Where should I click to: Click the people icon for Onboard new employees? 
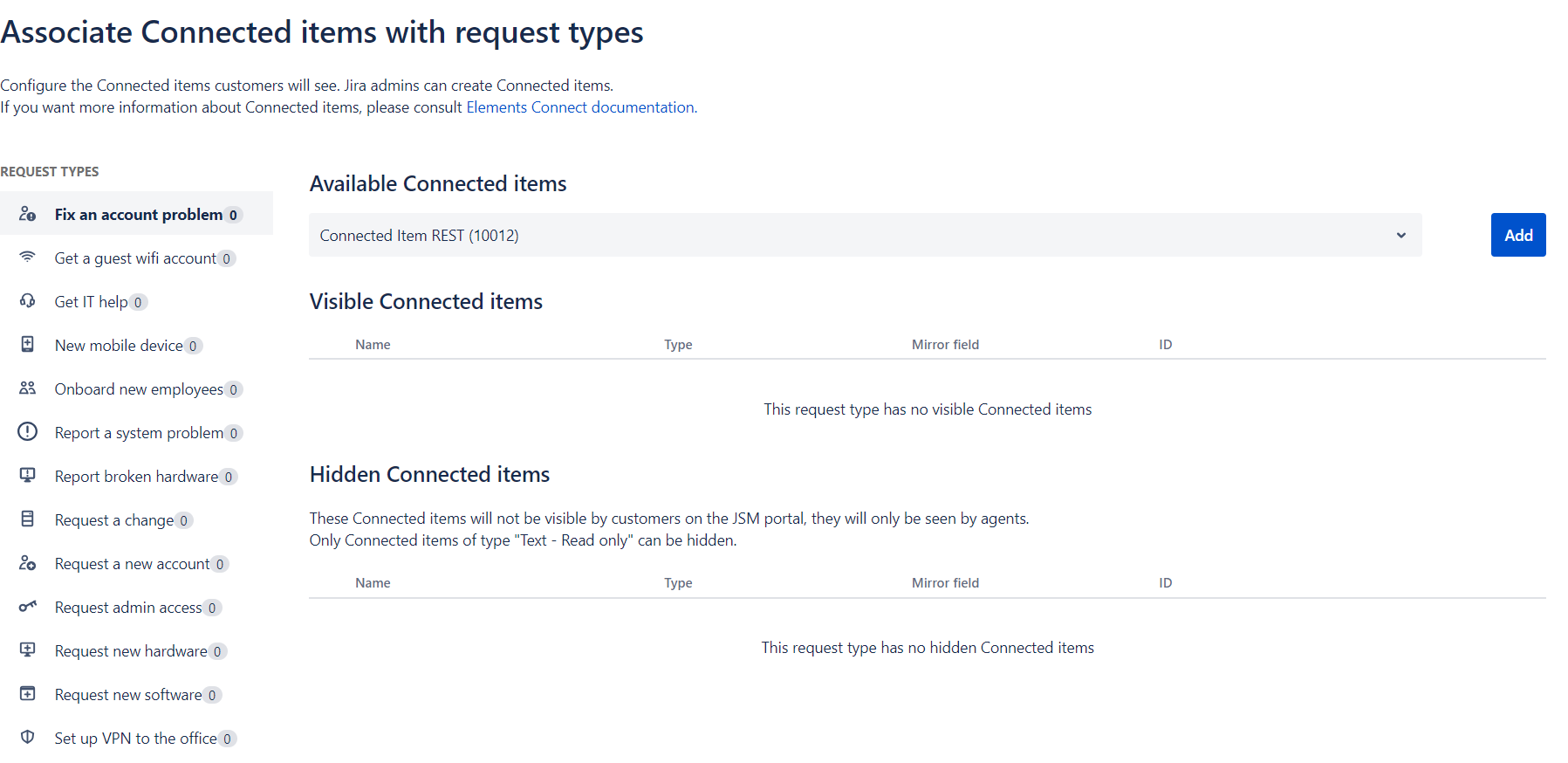[x=28, y=388]
